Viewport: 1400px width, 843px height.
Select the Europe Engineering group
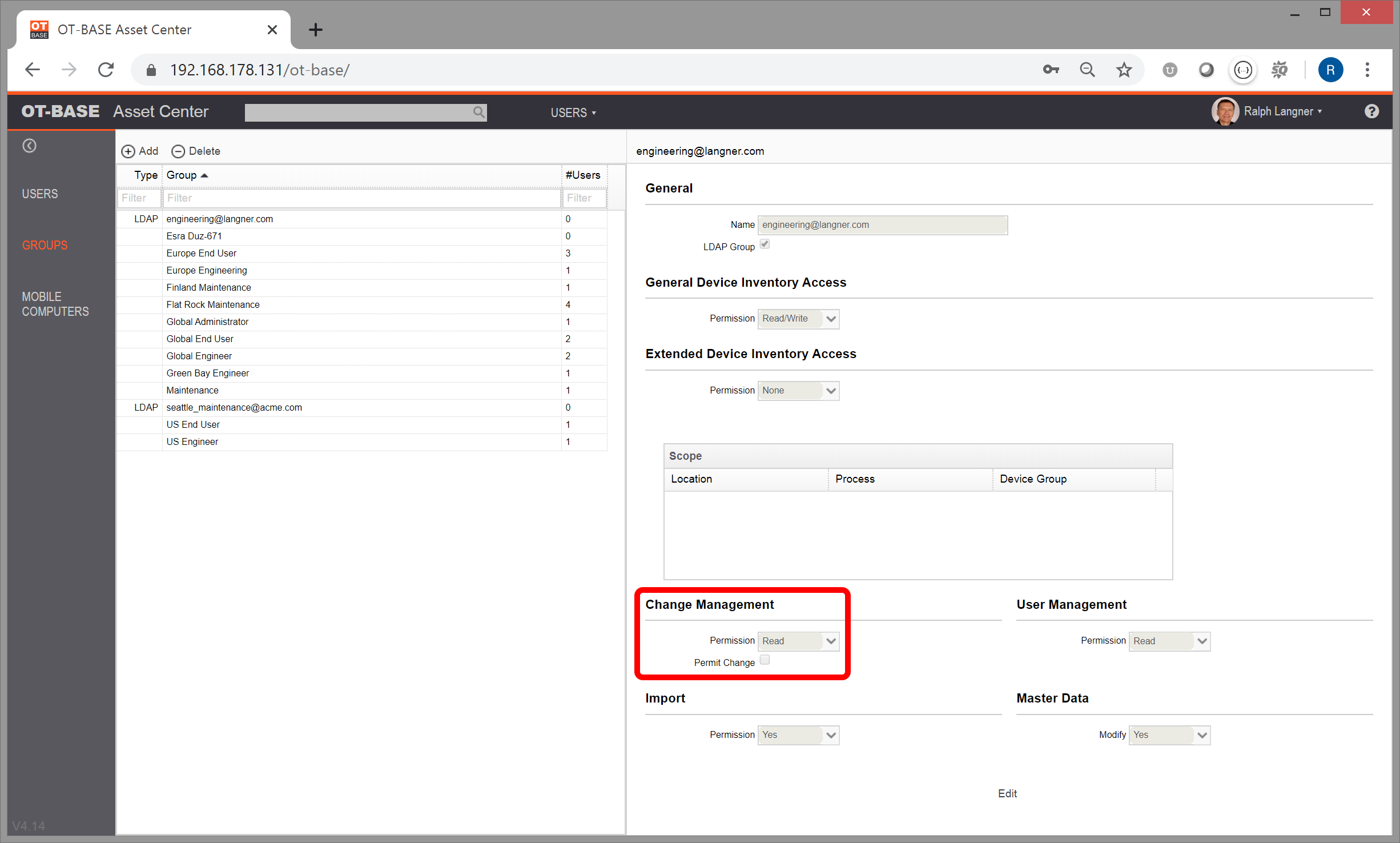tap(362, 270)
